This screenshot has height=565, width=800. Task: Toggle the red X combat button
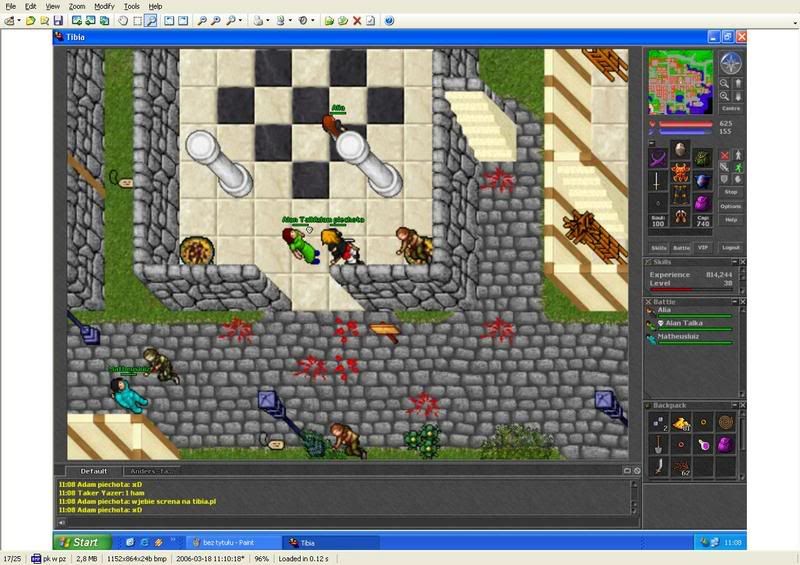point(724,155)
